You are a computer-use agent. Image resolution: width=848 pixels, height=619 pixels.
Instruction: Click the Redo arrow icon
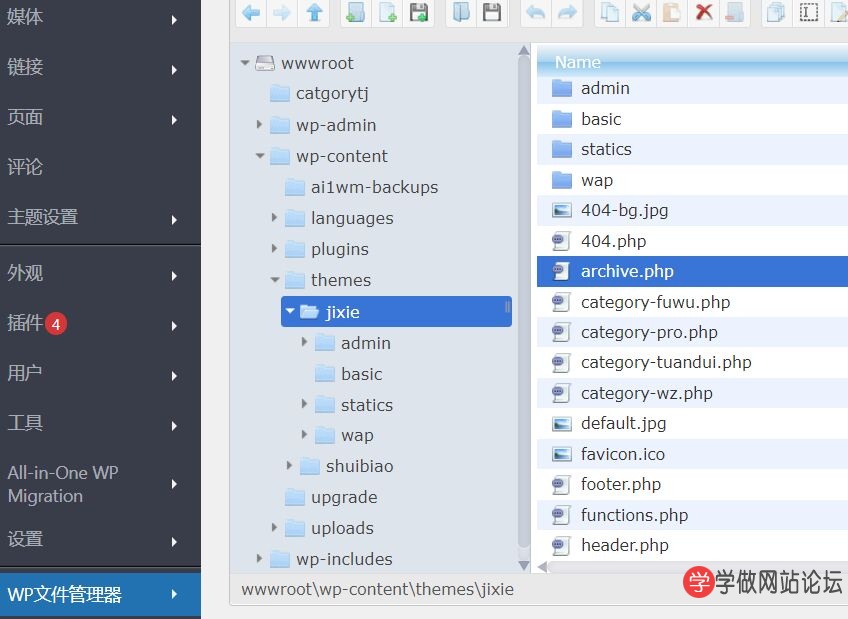(567, 13)
